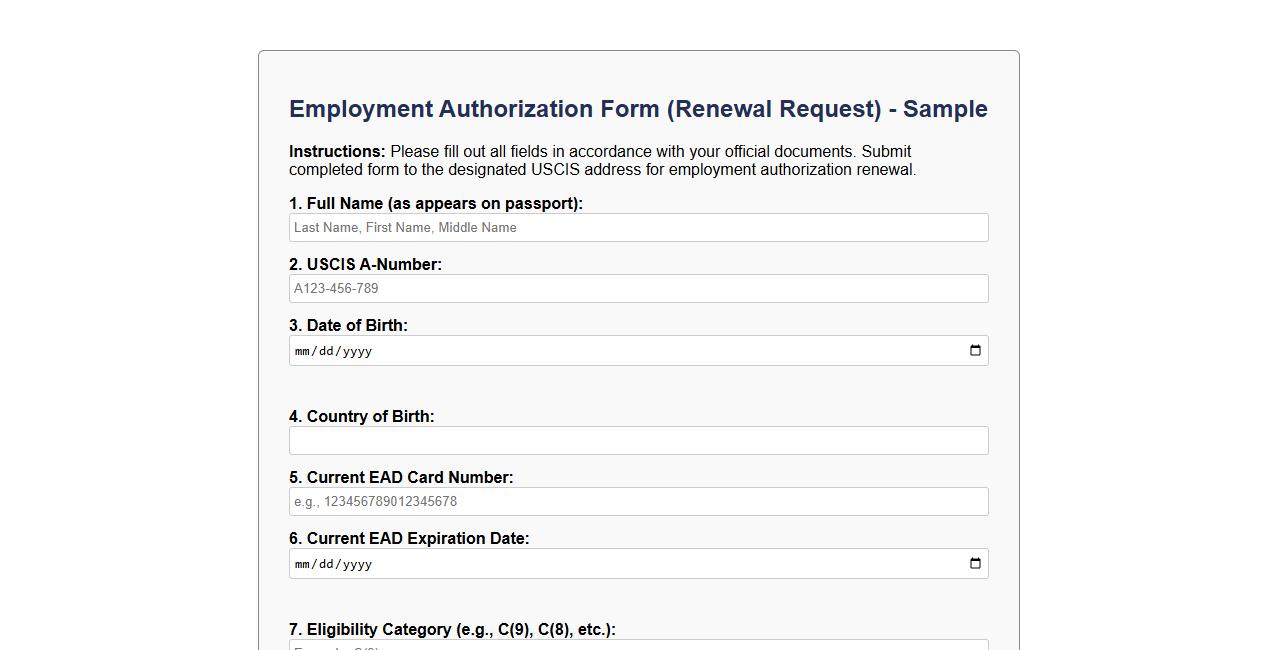Image resolution: width=1278 pixels, height=650 pixels.
Task: Click the month segment of EAD Expiration Date
Action: (x=302, y=564)
